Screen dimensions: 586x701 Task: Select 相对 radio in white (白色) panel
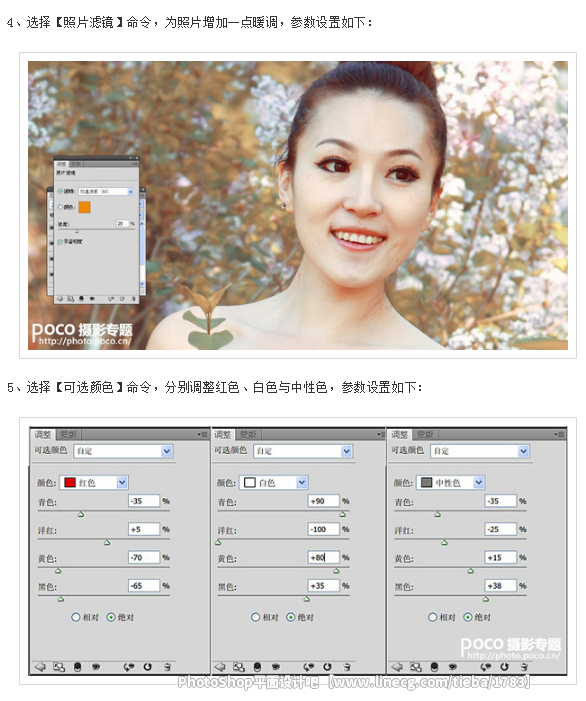255,617
